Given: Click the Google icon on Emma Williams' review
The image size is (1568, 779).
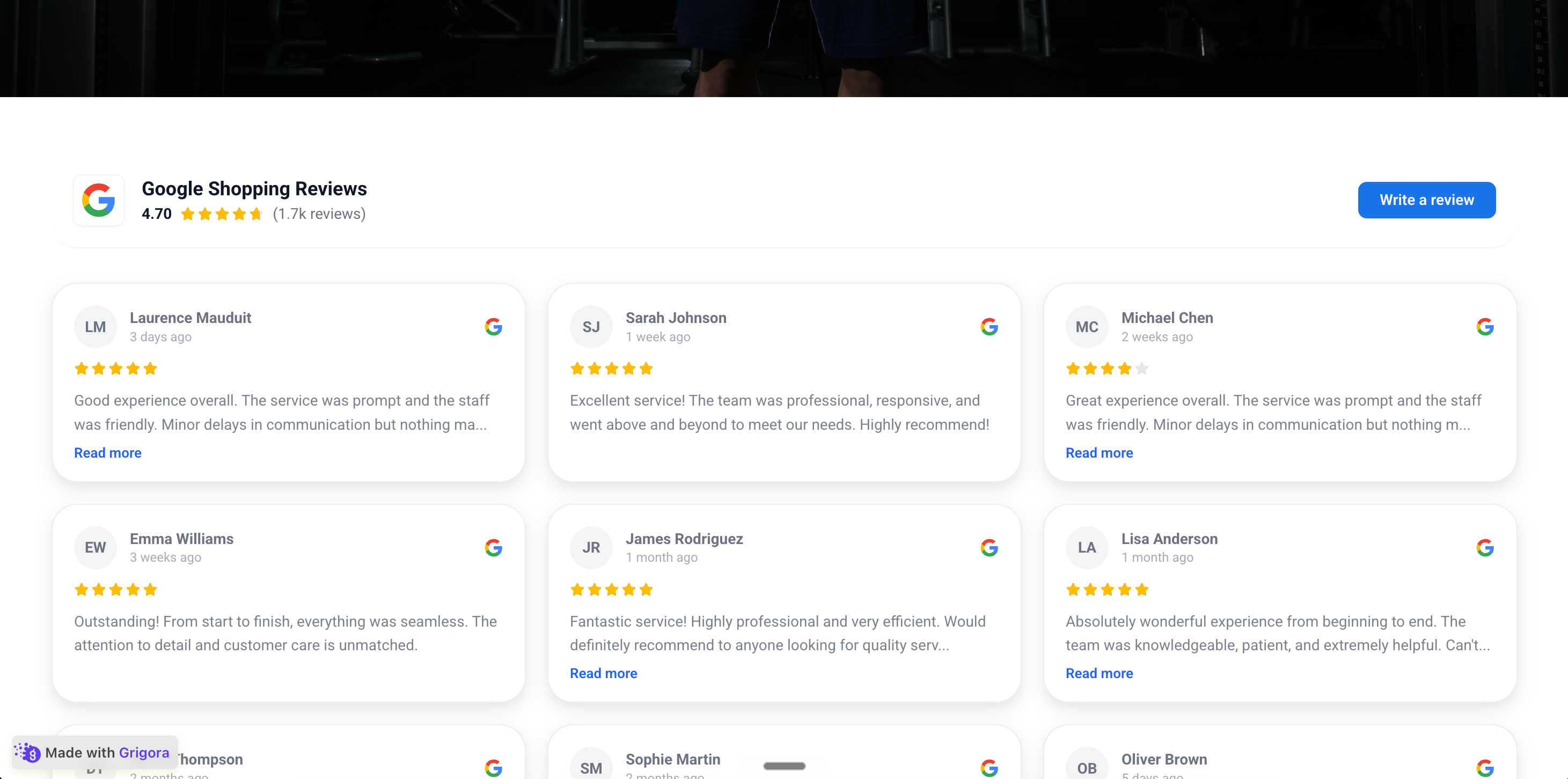Looking at the screenshot, I should click(493, 548).
